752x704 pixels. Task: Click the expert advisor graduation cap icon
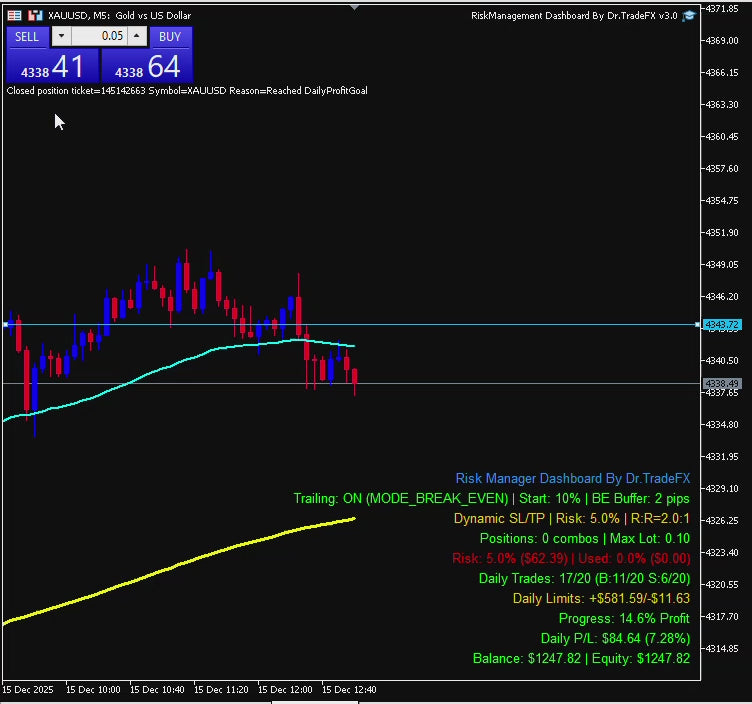[x=689, y=16]
